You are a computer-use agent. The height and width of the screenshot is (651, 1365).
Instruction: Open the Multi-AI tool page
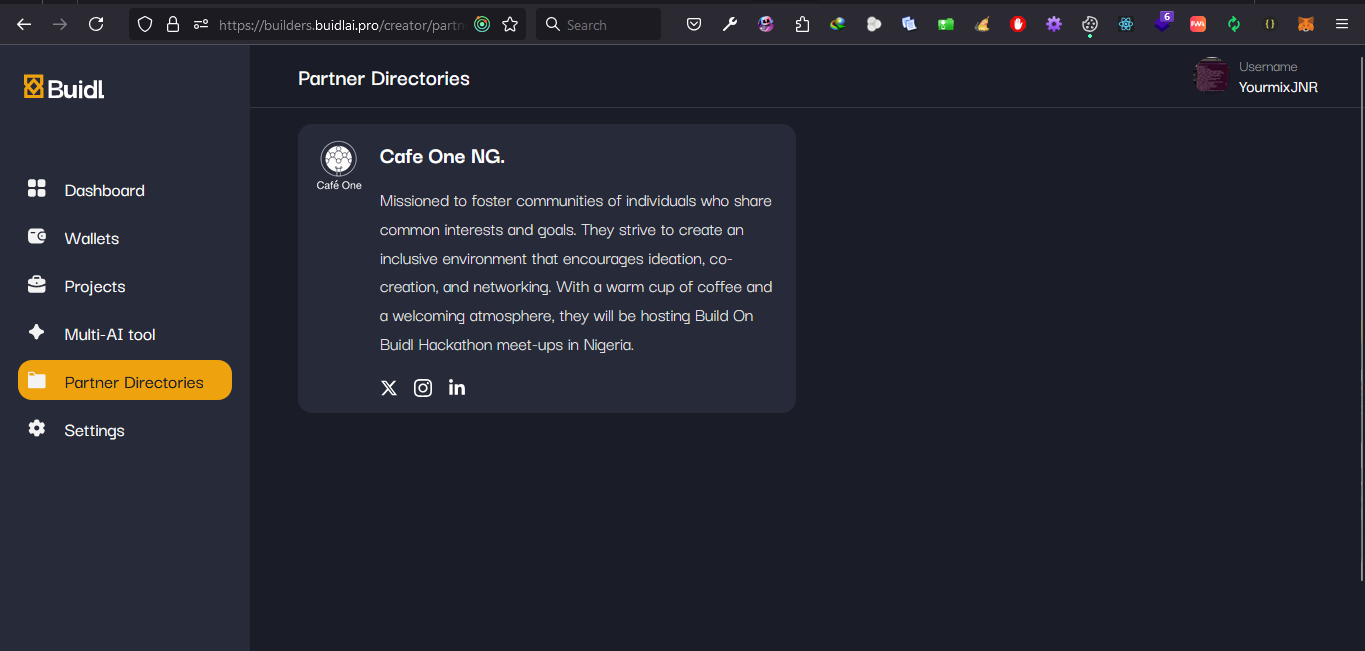coord(109,334)
